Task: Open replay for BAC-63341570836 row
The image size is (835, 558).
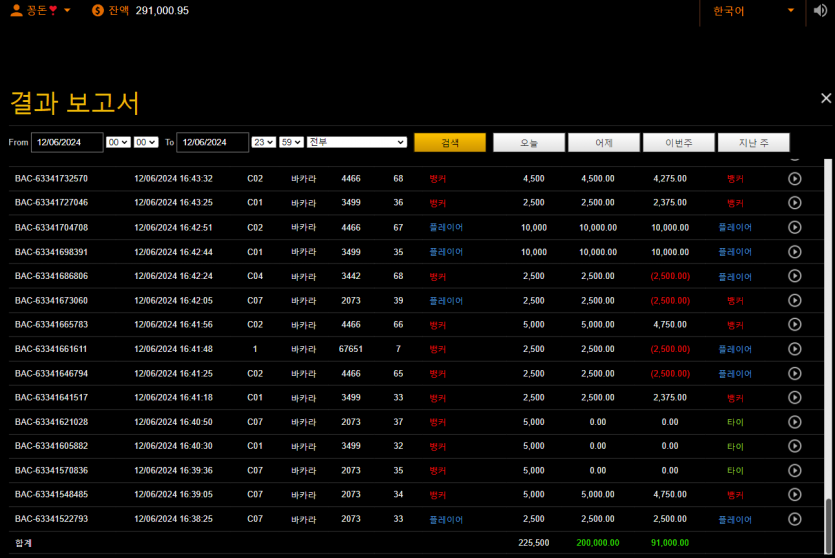Action: 795,470
